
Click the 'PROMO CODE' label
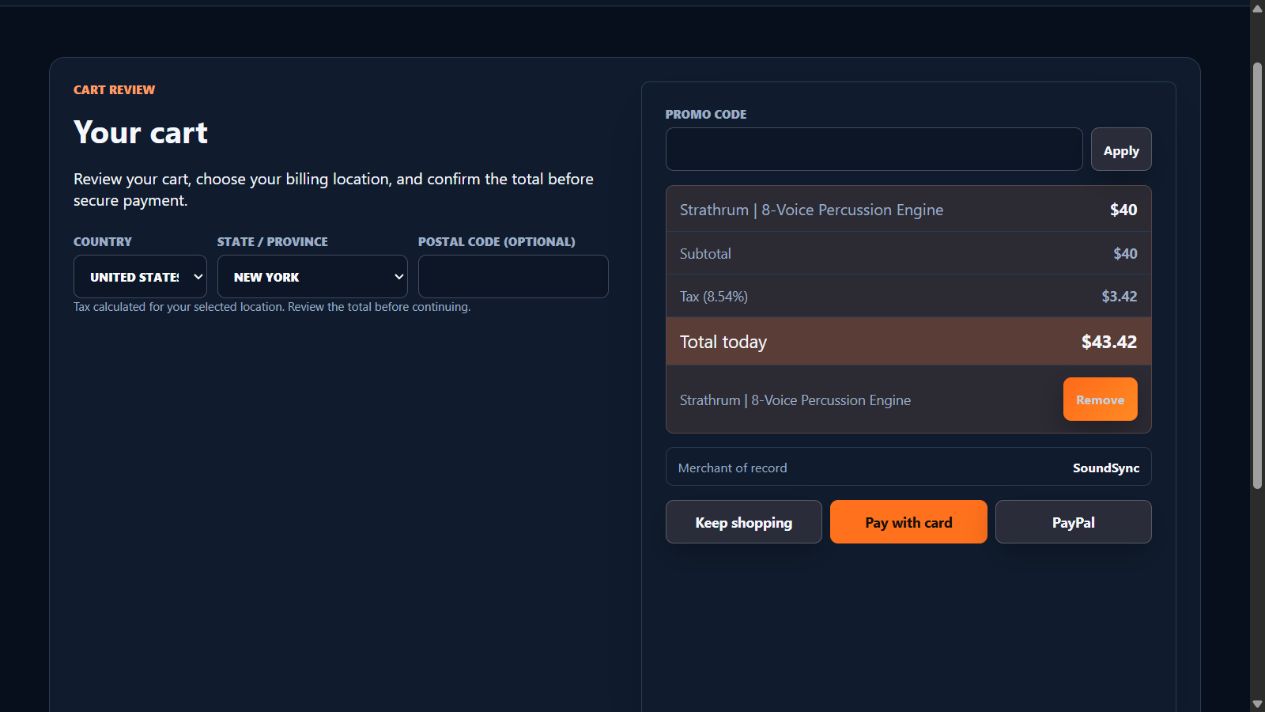click(706, 115)
